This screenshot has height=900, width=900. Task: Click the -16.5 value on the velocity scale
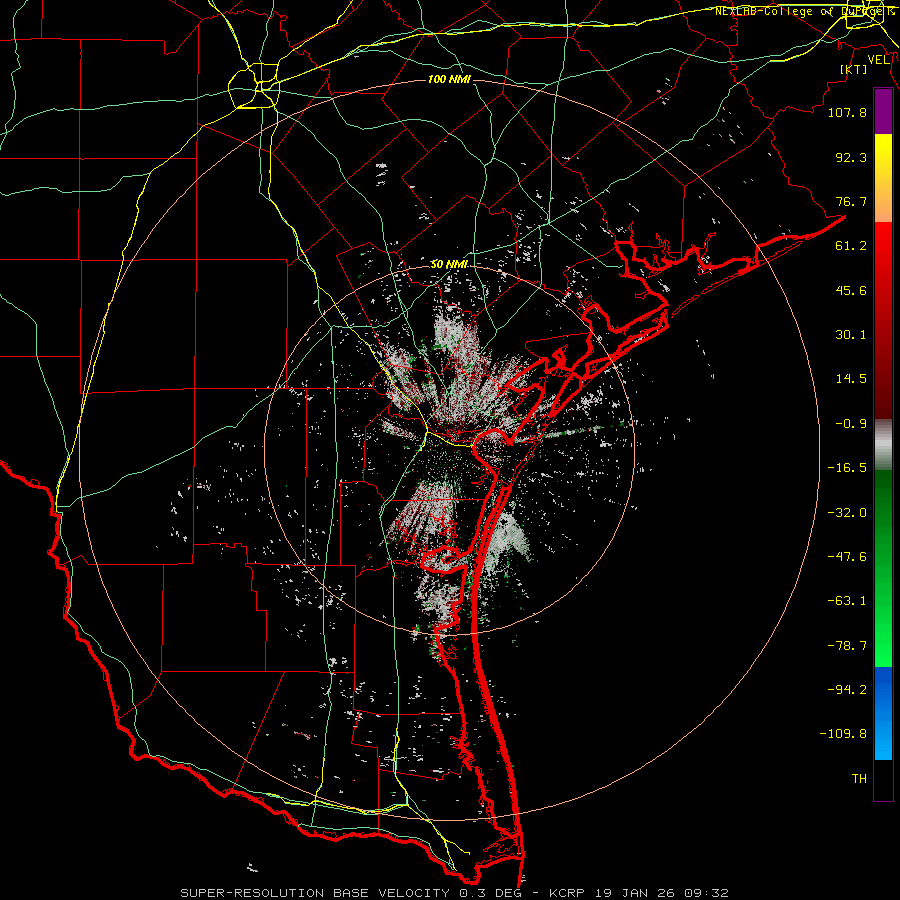(847, 468)
